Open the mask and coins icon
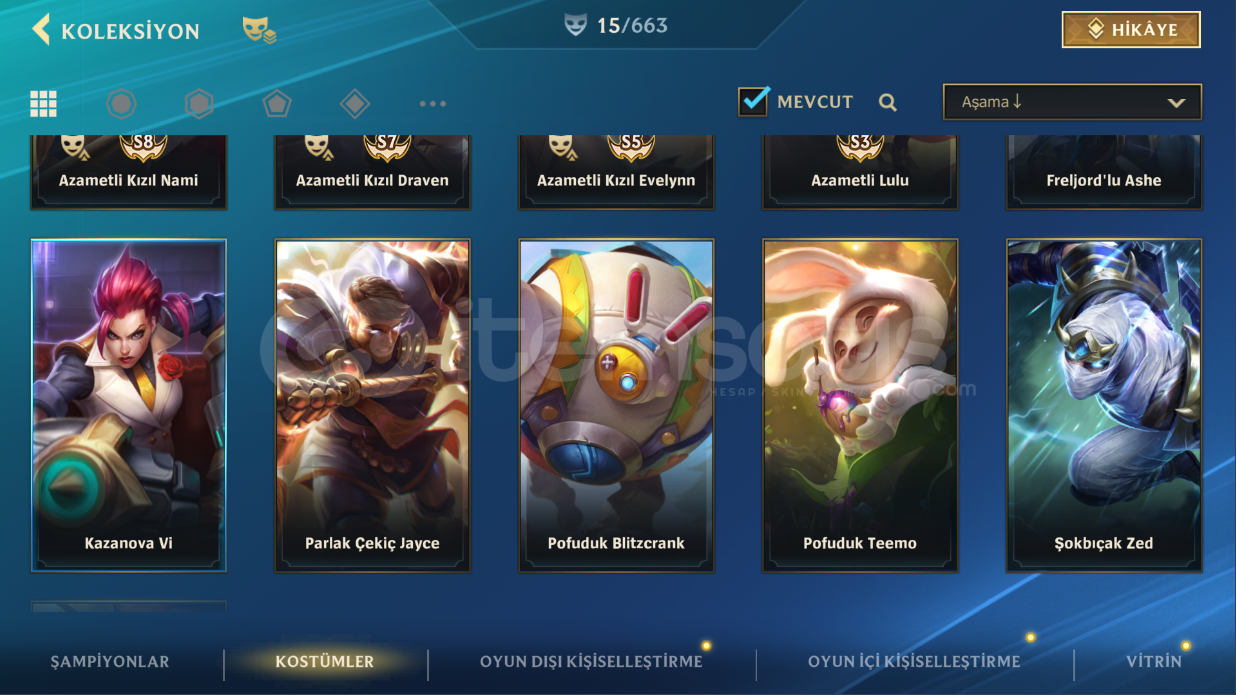 point(259,30)
